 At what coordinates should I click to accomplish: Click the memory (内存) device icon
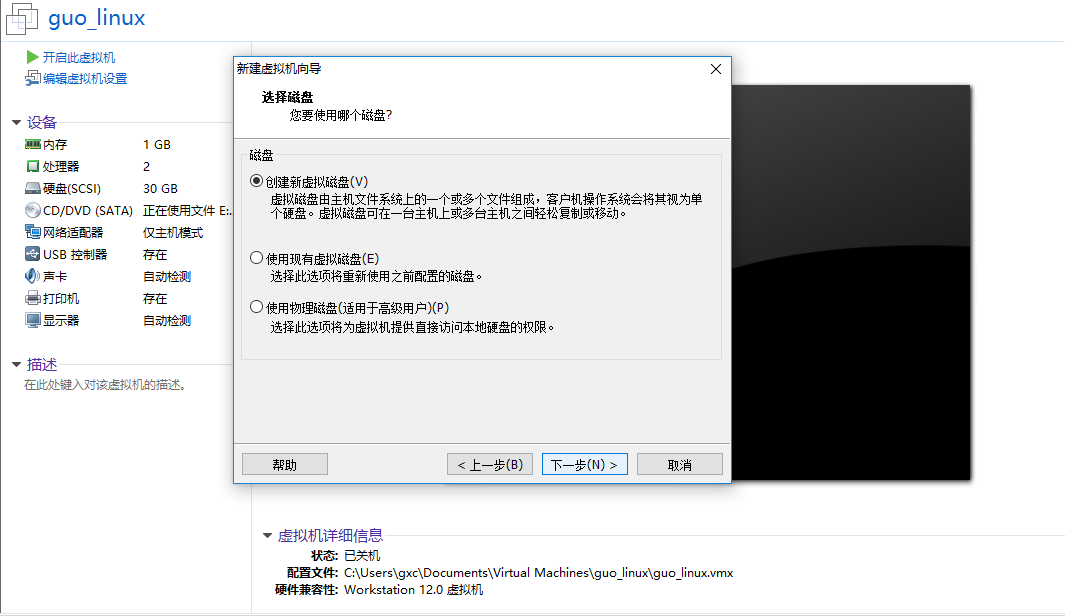coord(33,145)
